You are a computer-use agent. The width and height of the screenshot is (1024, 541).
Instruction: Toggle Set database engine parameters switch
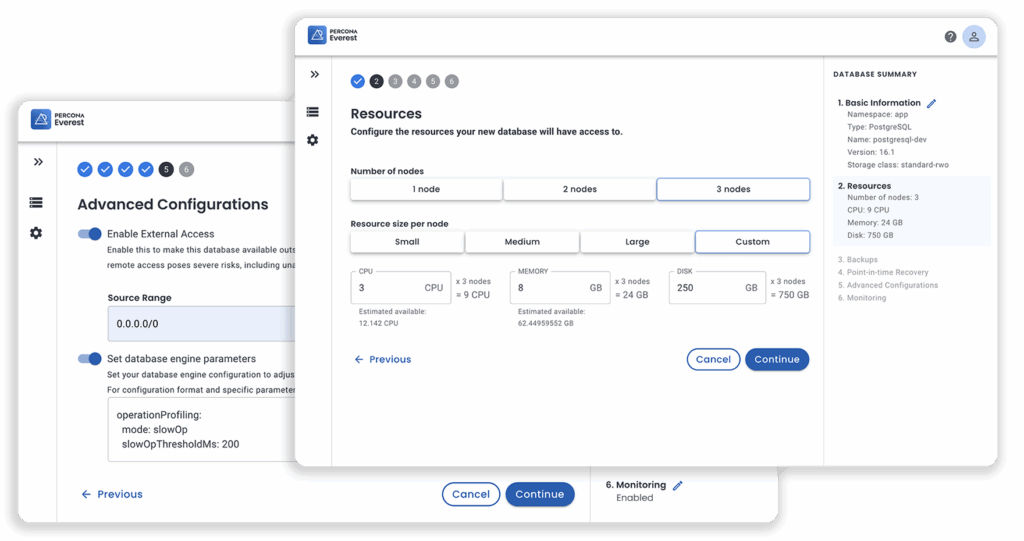90,359
